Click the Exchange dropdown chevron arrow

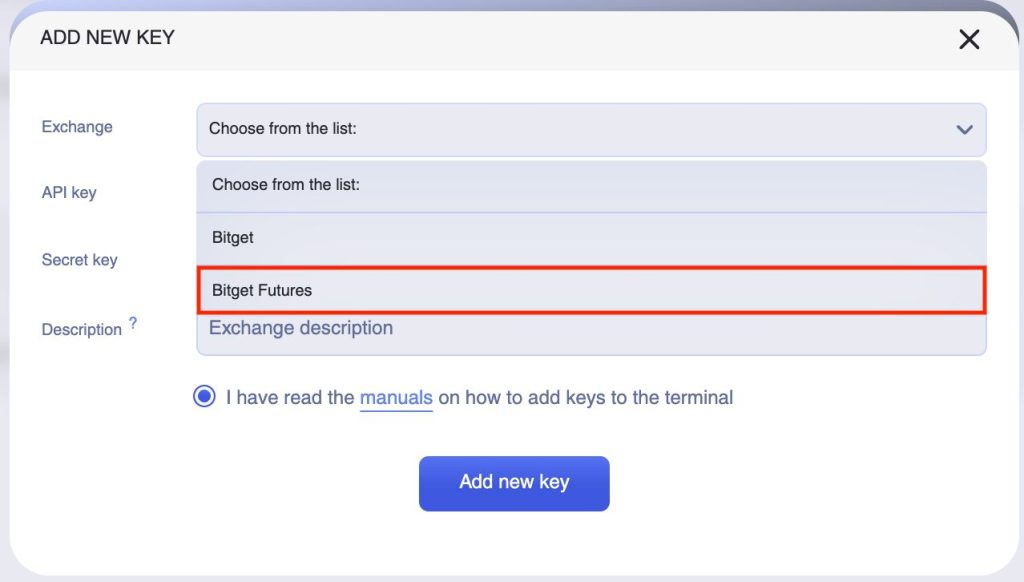[x=964, y=129]
